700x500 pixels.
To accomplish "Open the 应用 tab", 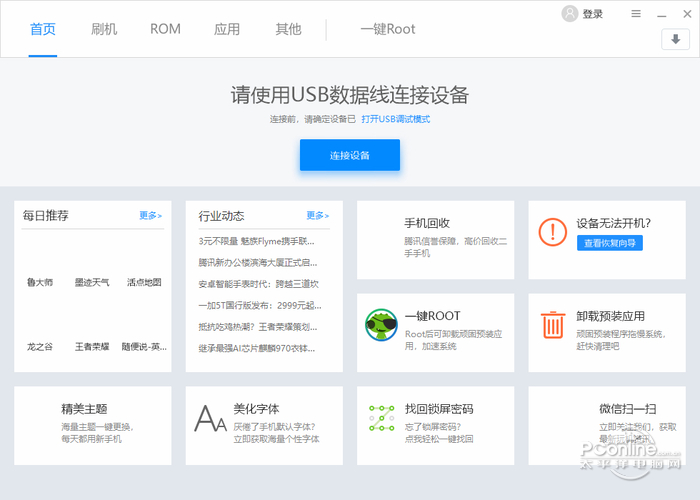I will tap(227, 29).
